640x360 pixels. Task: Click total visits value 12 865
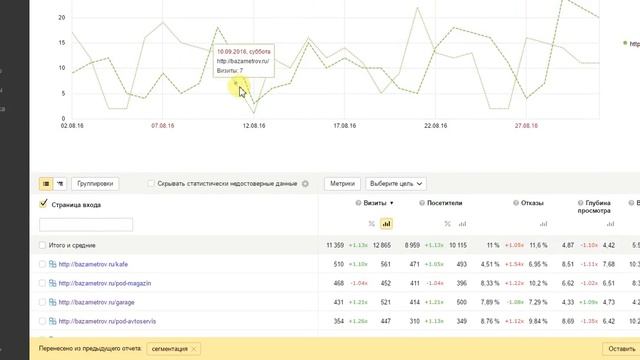point(382,245)
